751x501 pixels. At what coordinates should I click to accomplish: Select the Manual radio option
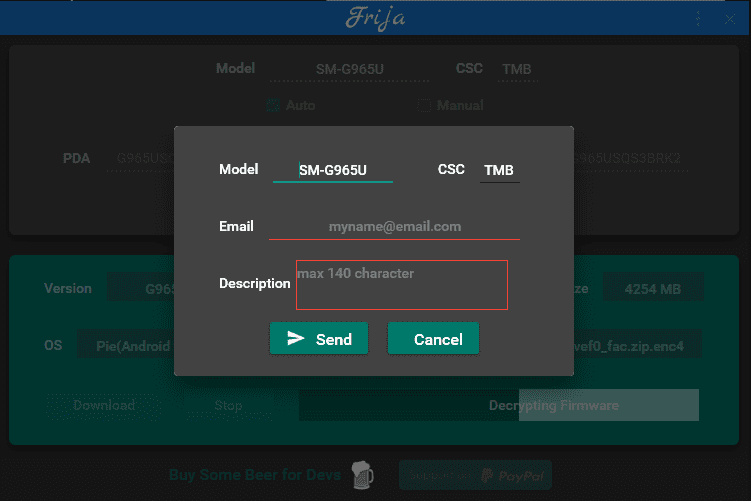tap(424, 105)
